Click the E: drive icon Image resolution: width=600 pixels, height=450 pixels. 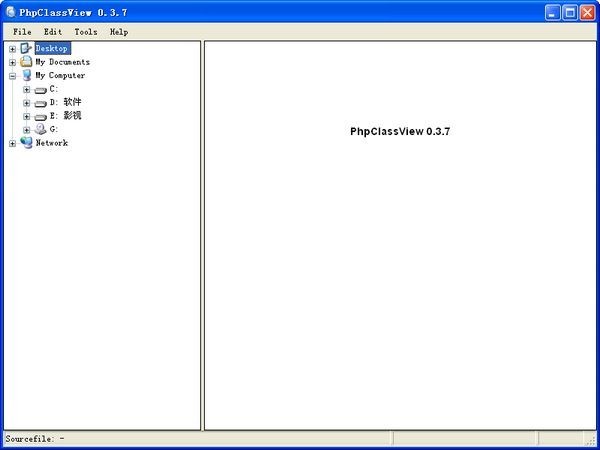40,117
